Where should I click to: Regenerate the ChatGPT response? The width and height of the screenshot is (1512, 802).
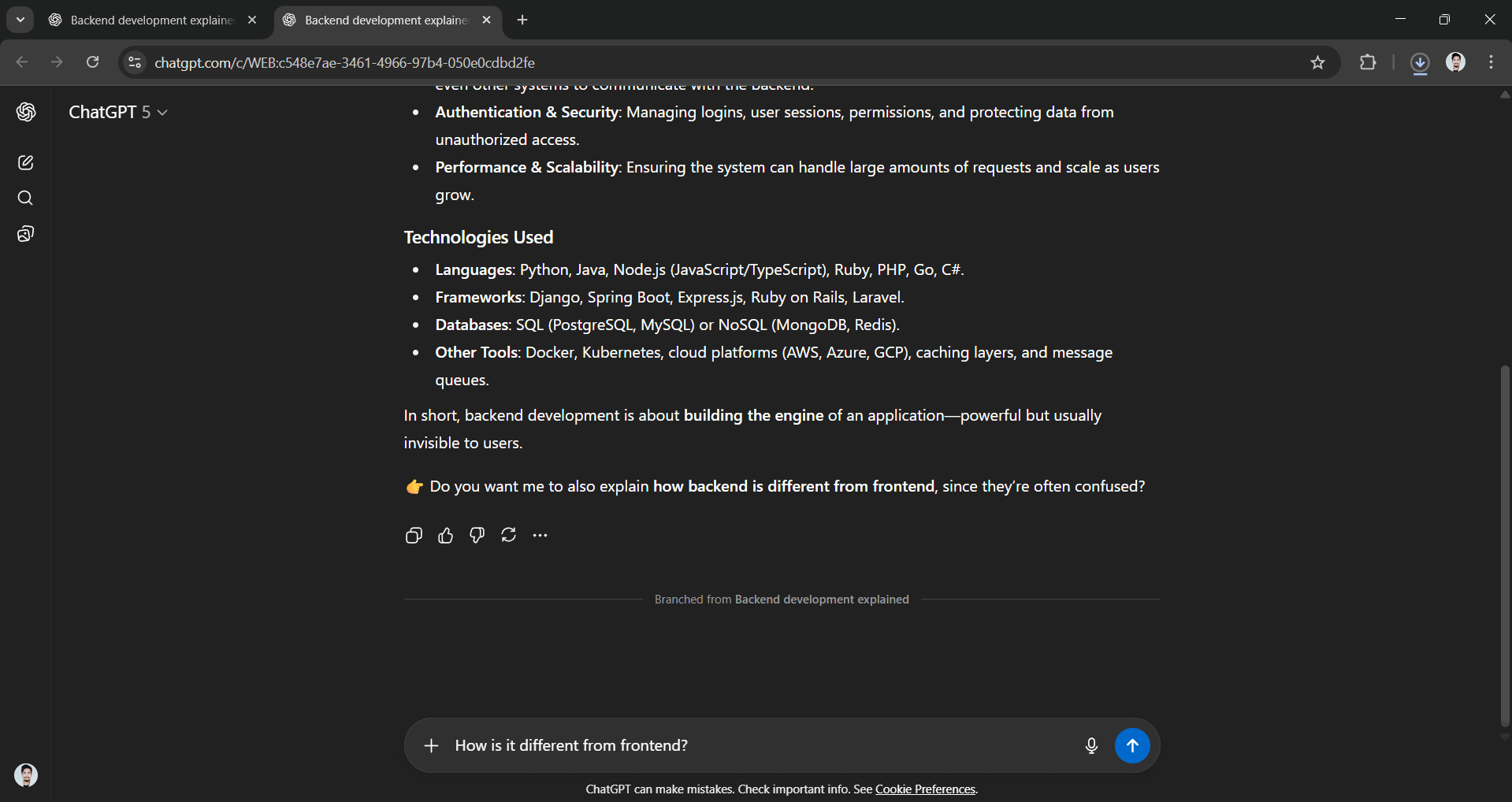click(x=508, y=535)
